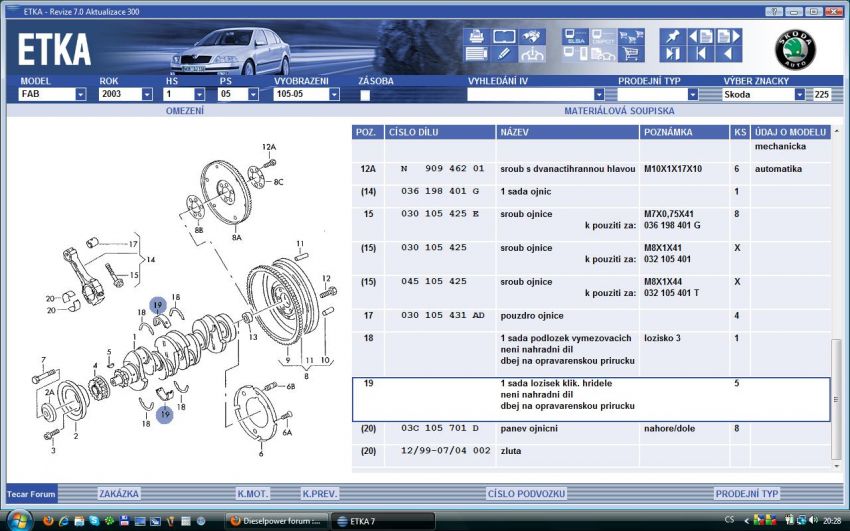The image size is (850, 531).
Task: Open the Windows Start orb
Action: [x=18, y=521]
